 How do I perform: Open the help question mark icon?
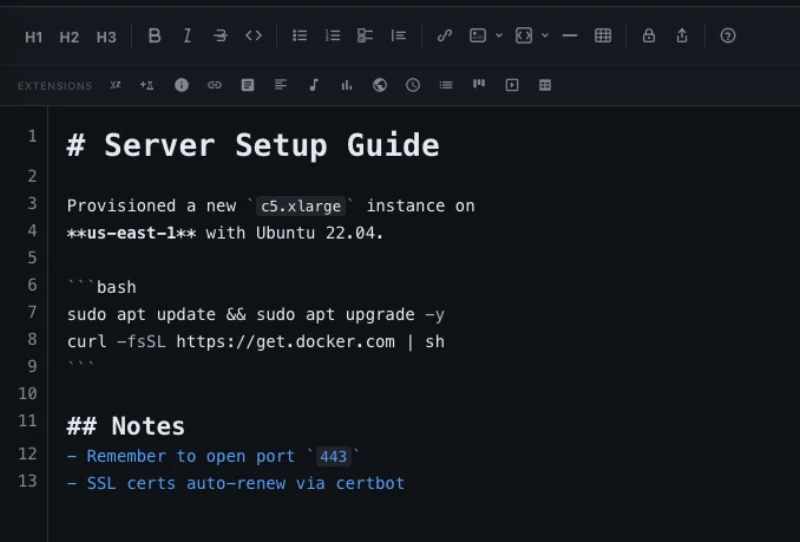click(x=728, y=36)
